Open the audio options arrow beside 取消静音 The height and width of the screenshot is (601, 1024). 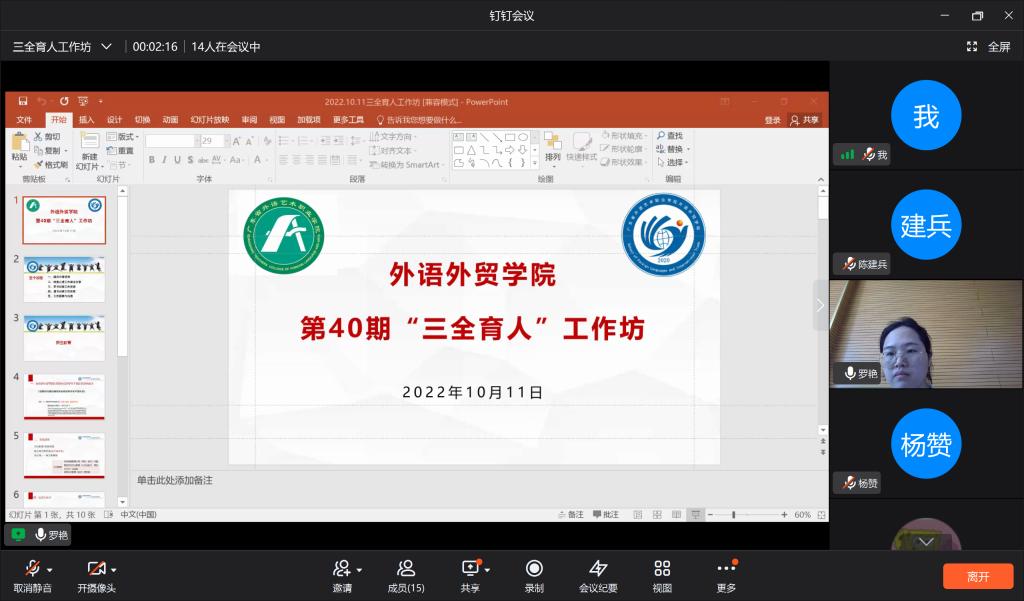click(x=50, y=570)
